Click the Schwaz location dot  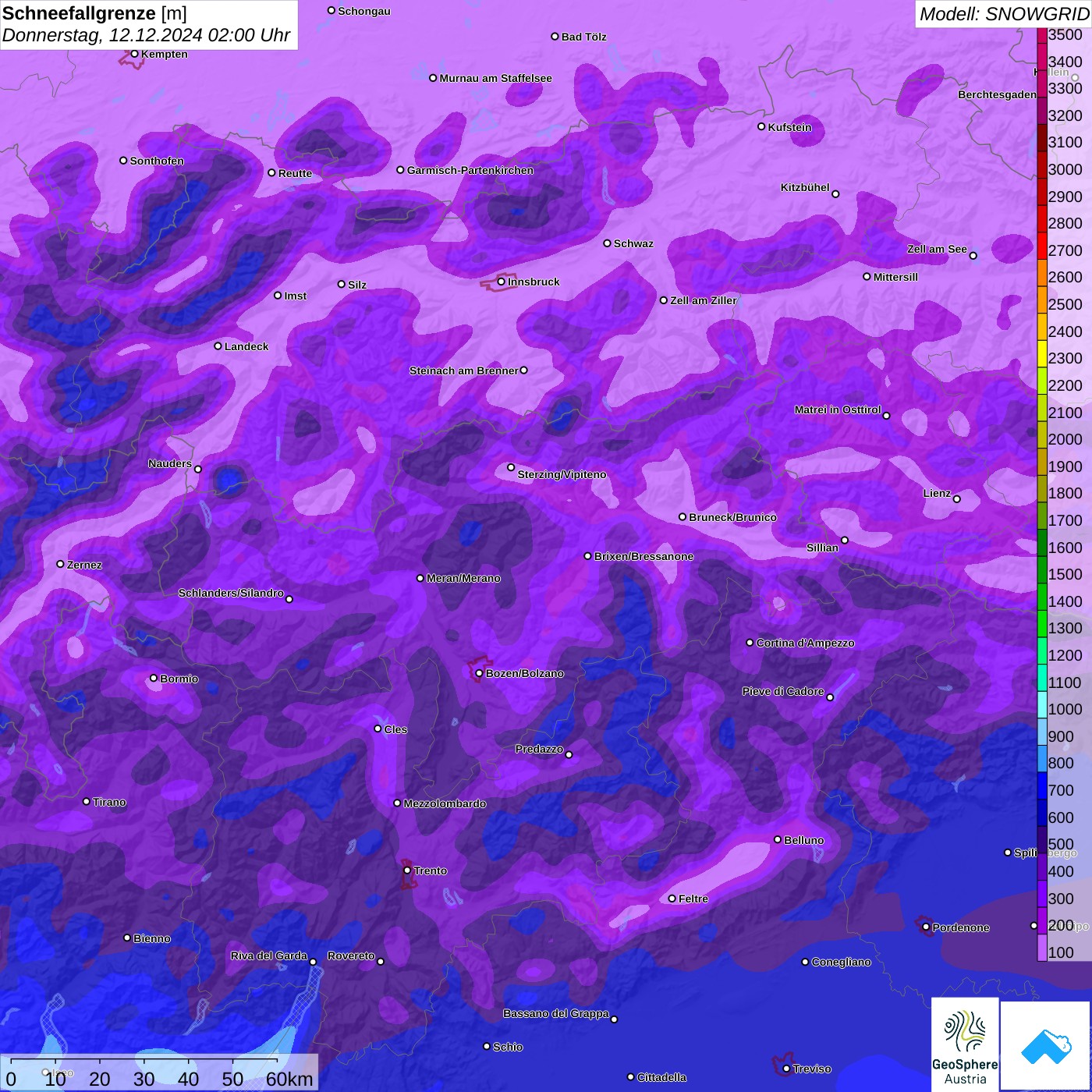coord(608,243)
